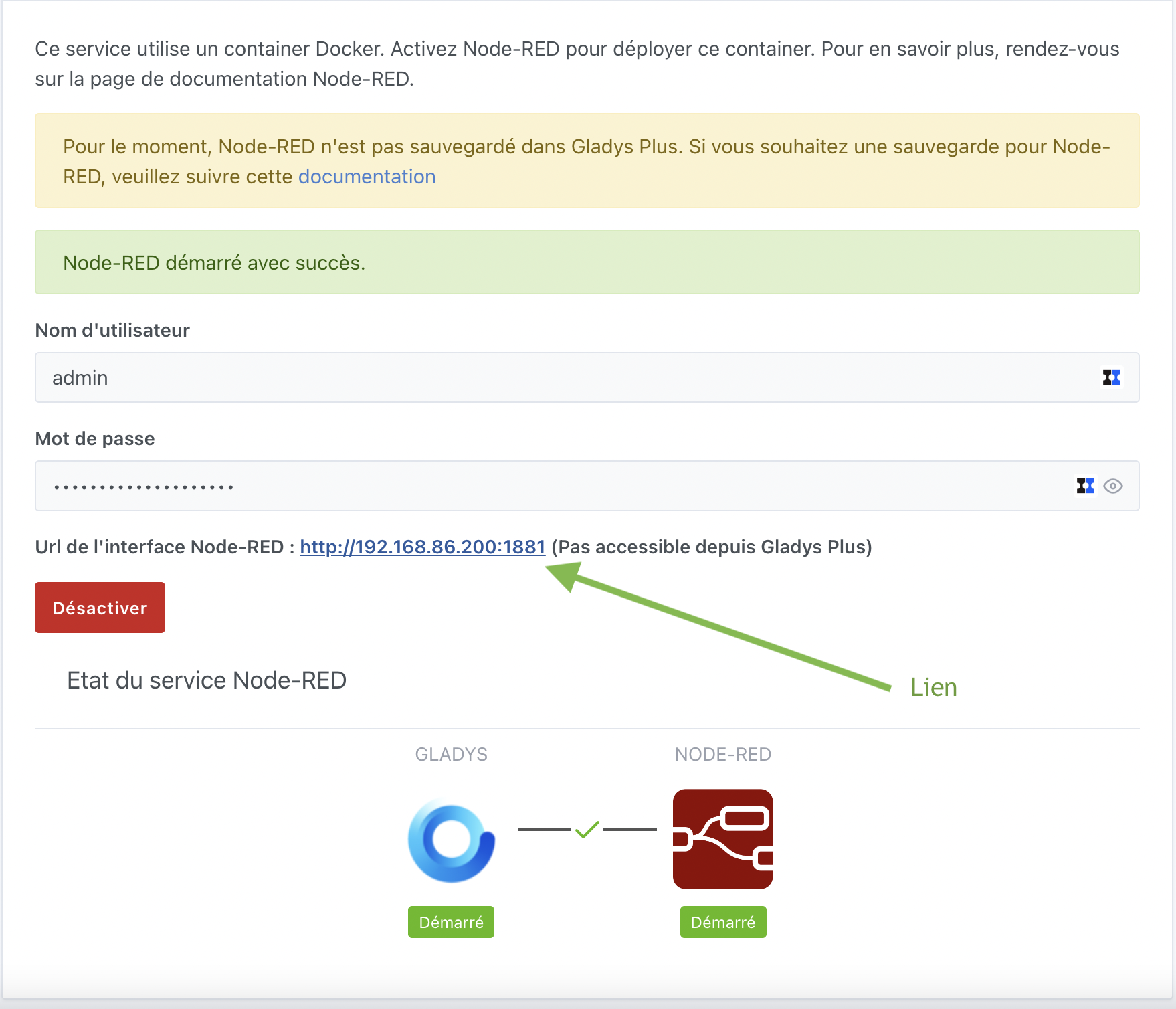The width and height of the screenshot is (1176, 1009).
Task: Click the Mot de passe field label
Action: [x=95, y=439]
